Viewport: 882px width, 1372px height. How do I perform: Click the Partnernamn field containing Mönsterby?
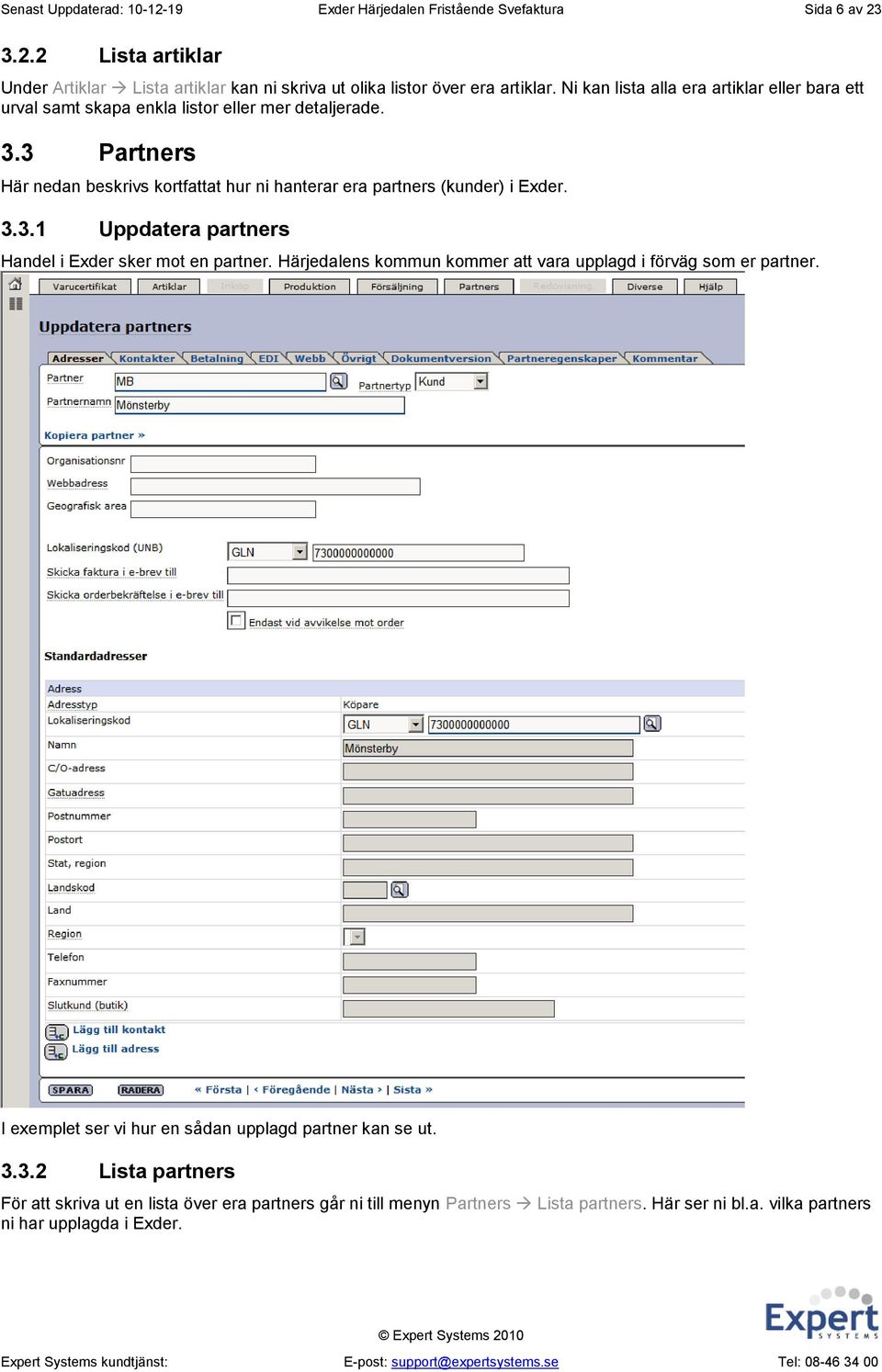pyautogui.click(x=260, y=405)
